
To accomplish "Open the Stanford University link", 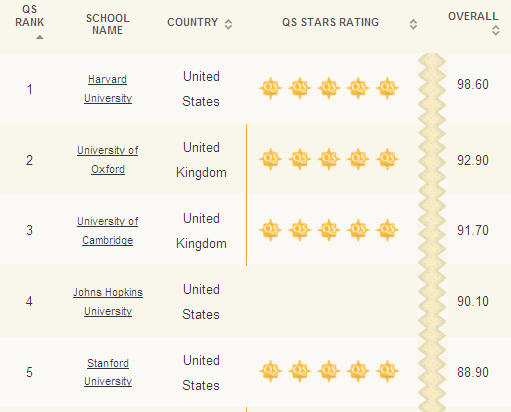I will click(x=108, y=372).
